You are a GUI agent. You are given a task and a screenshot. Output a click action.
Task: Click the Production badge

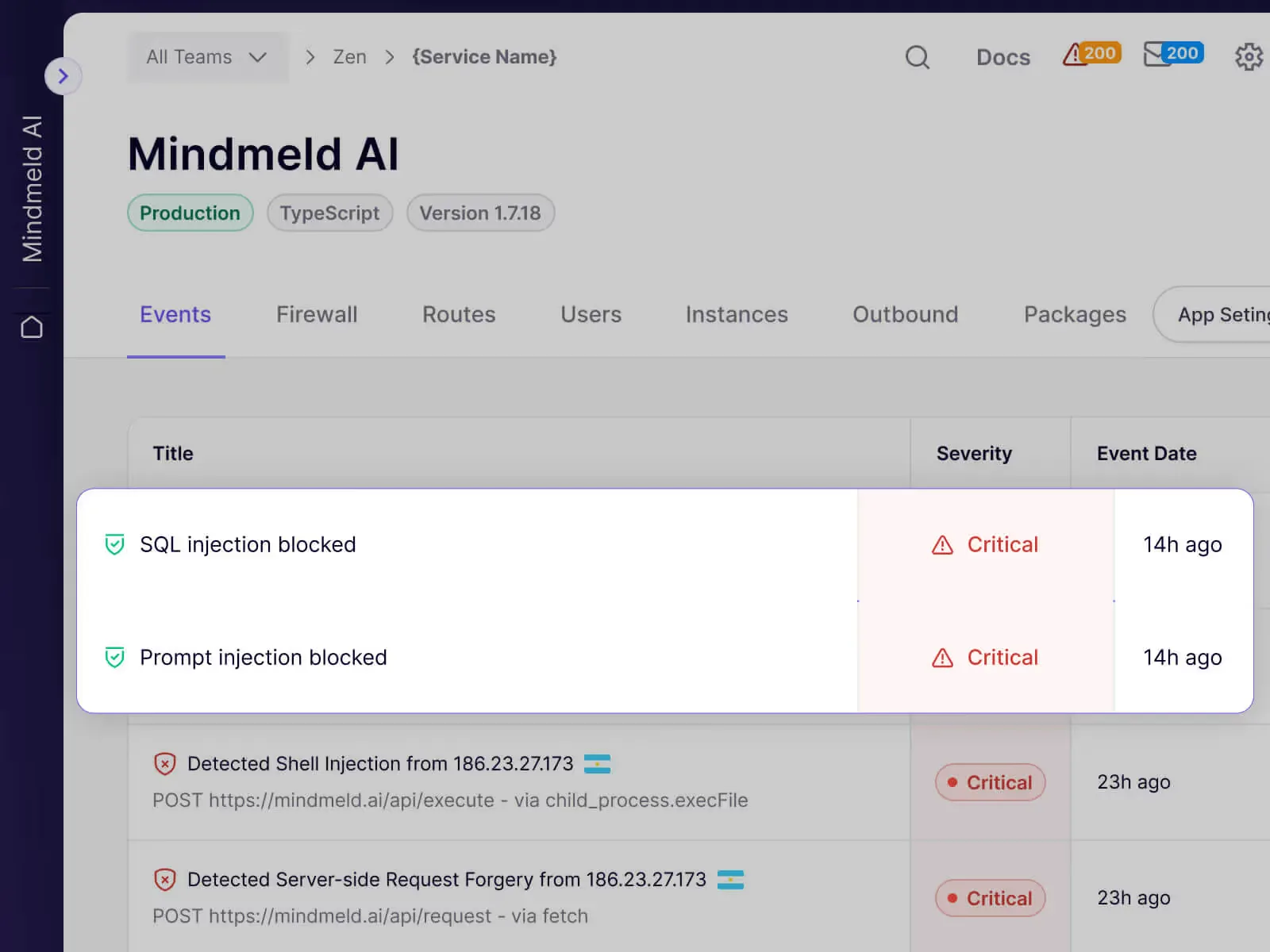point(190,213)
